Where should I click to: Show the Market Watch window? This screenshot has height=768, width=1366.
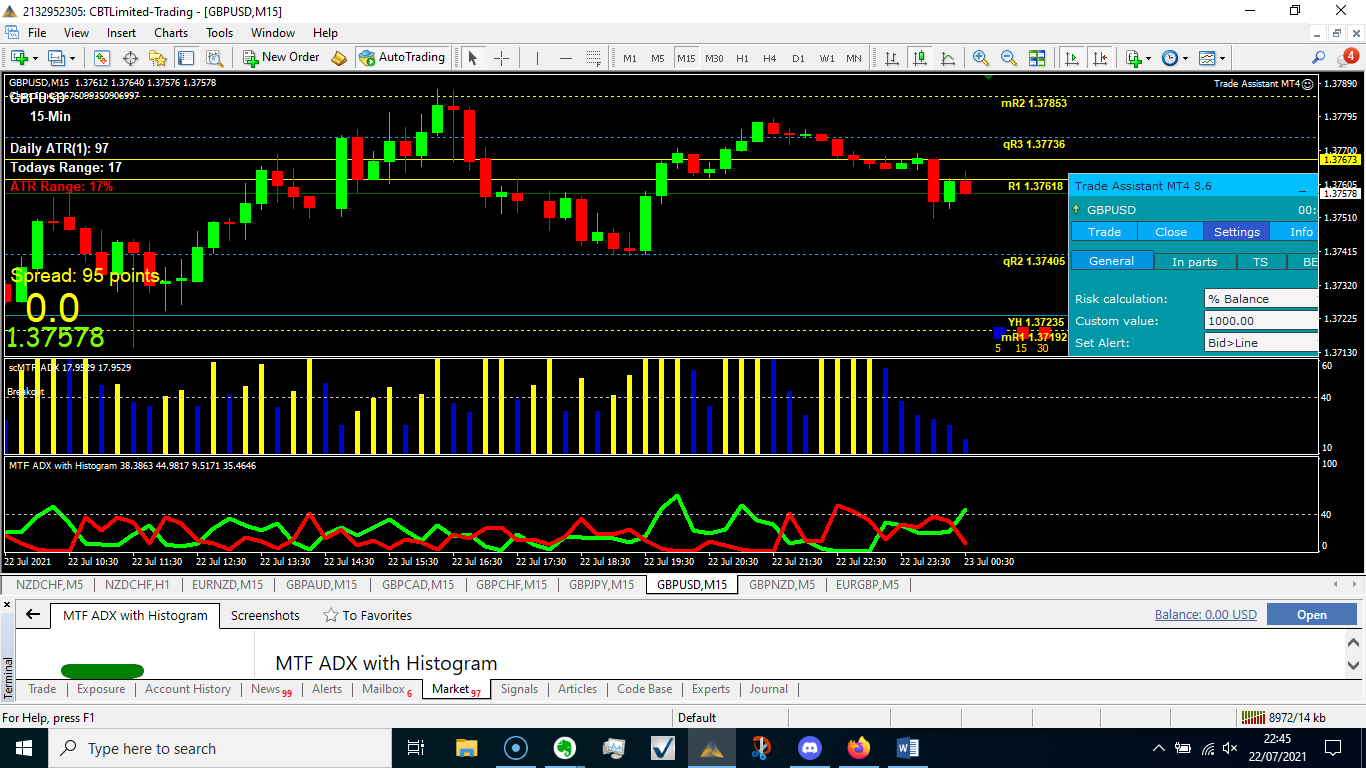click(104, 58)
